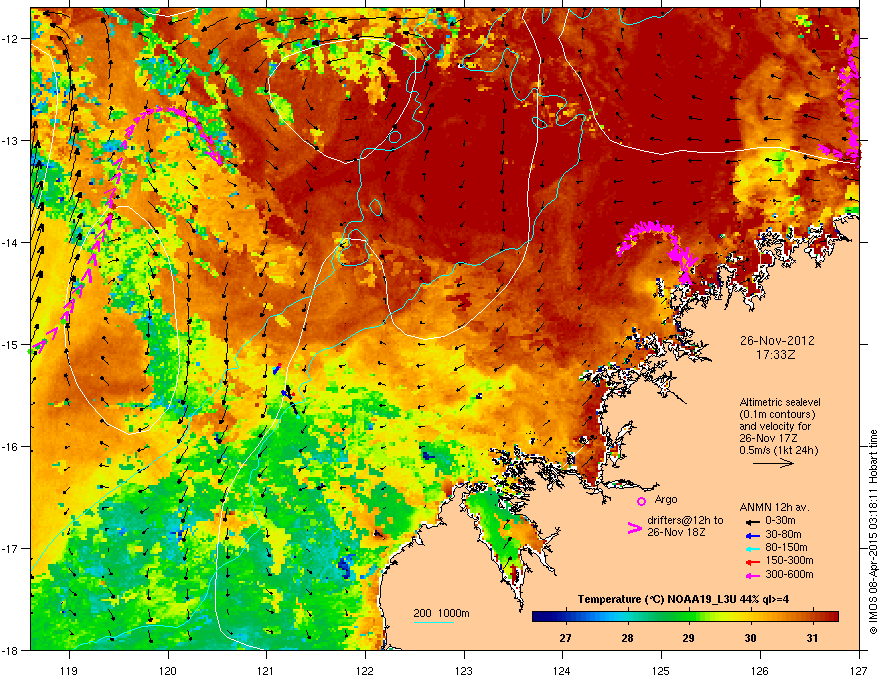Click the longitude axis label '122'
The image size is (880, 680).
[x=365, y=670]
